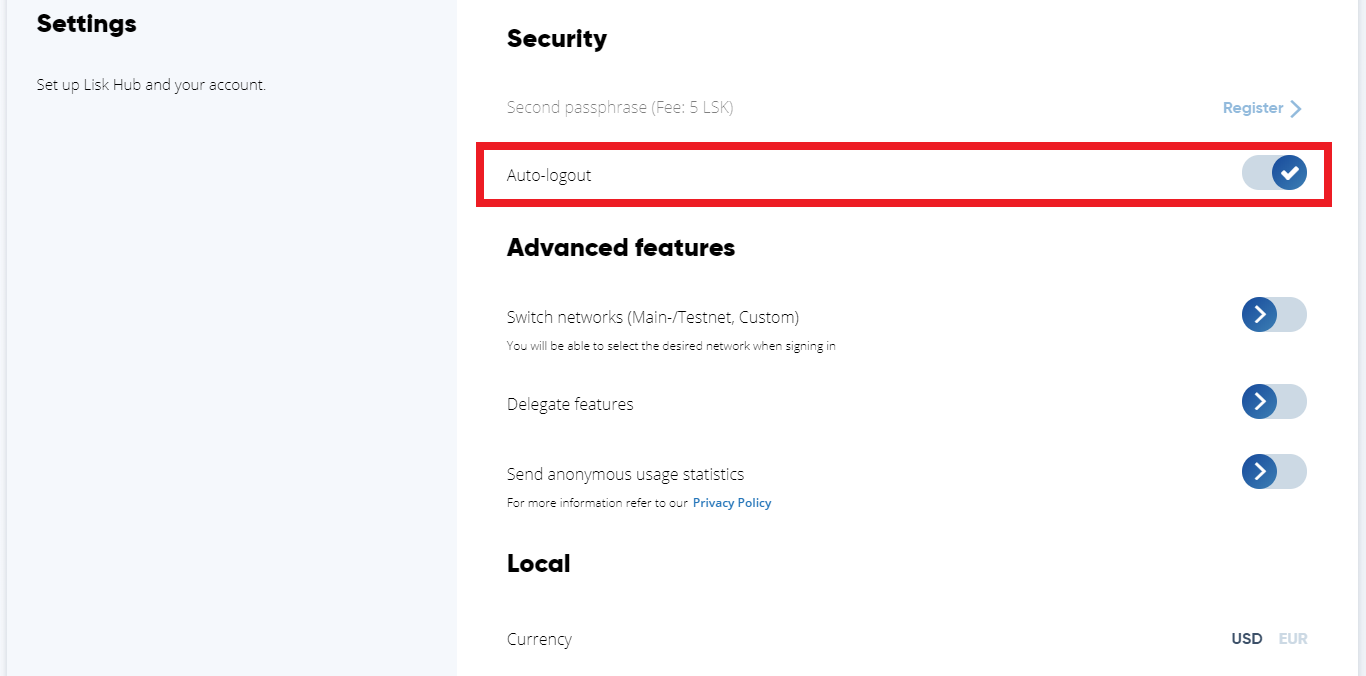
Task: Click the Advanced features section heading
Action: click(x=620, y=247)
